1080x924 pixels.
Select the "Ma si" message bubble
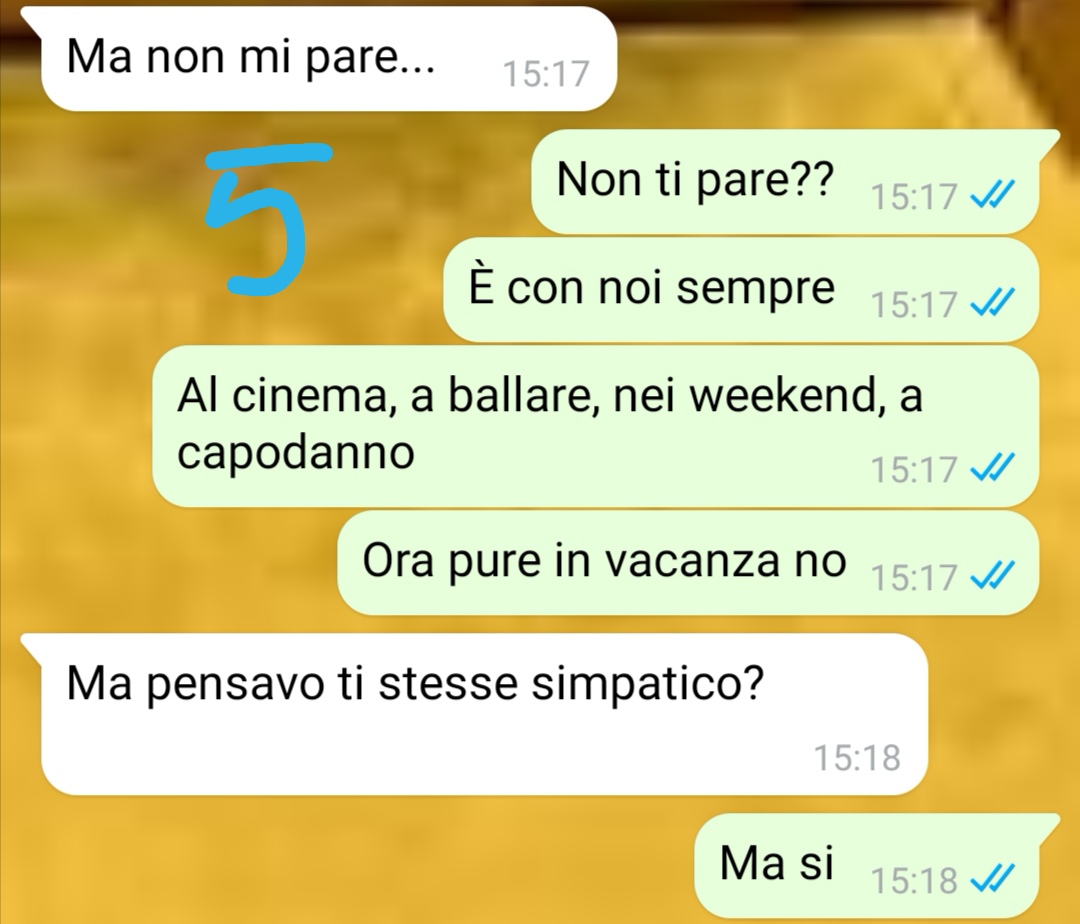873,865
